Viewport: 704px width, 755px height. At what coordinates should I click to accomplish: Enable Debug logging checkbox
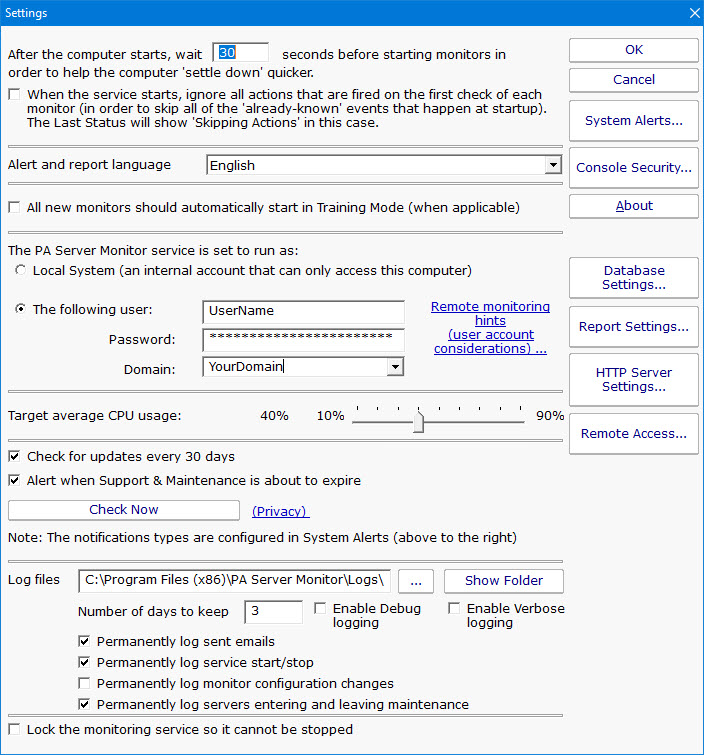point(320,608)
